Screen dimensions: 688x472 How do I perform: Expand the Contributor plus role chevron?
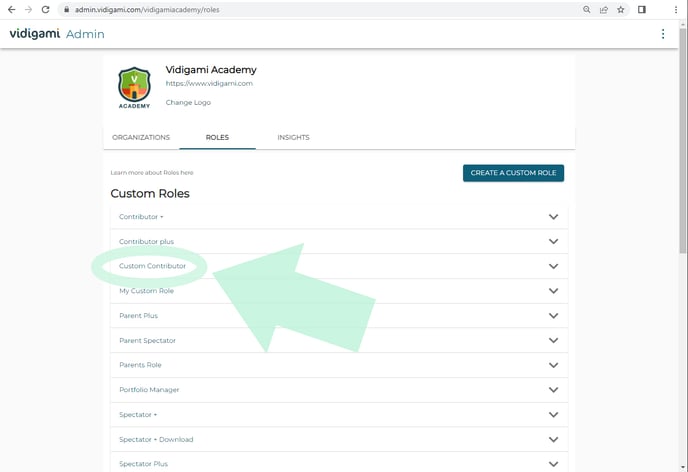click(x=553, y=241)
